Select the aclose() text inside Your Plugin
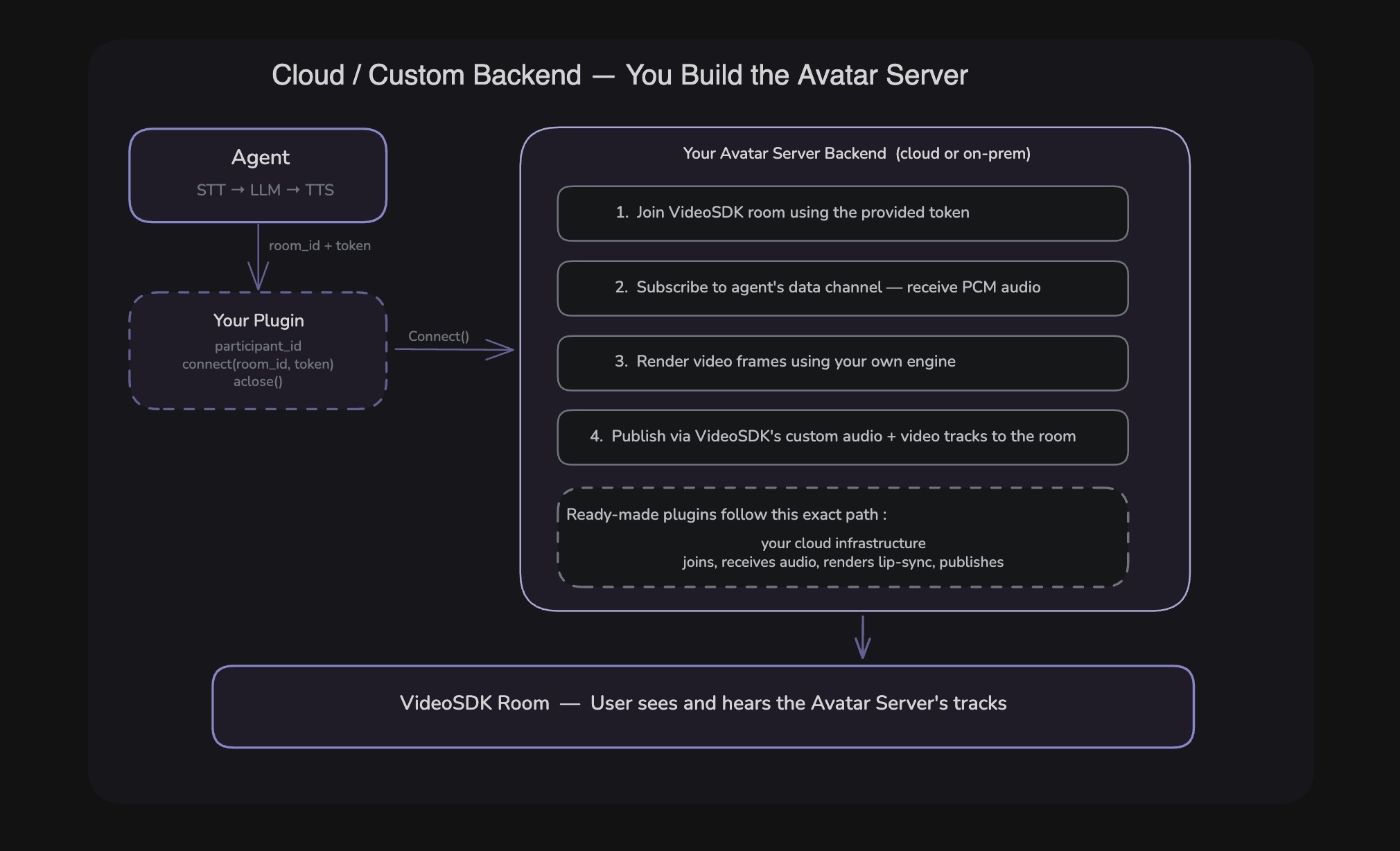The height and width of the screenshot is (851, 1400). click(258, 381)
